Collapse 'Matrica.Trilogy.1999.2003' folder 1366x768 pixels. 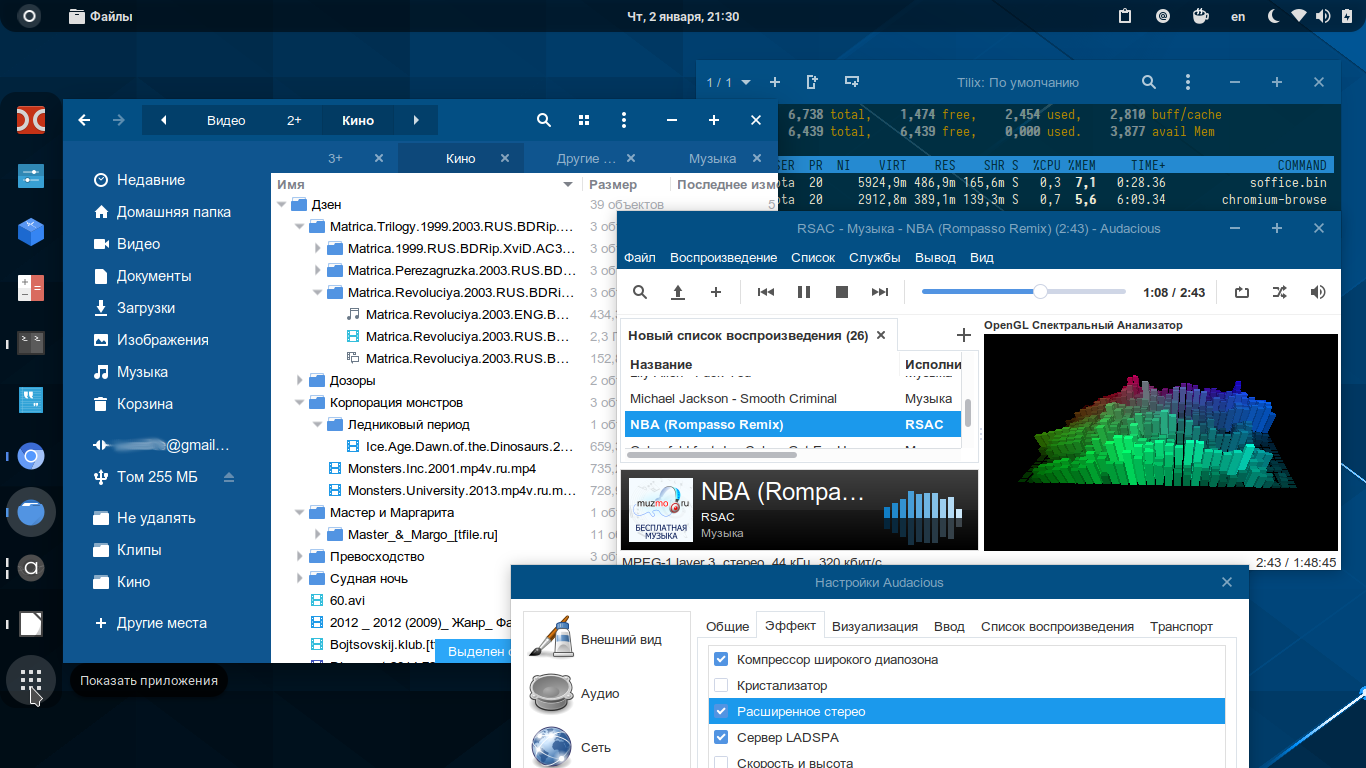point(300,226)
